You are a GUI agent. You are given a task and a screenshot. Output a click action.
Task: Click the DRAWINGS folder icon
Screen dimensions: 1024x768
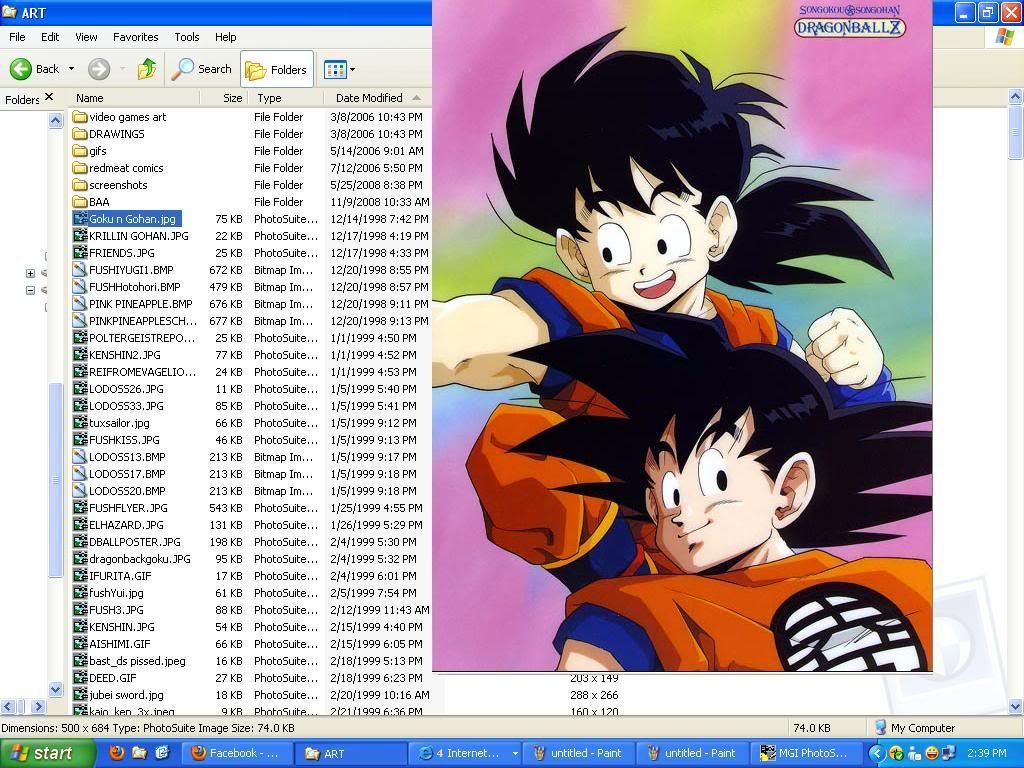80,134
